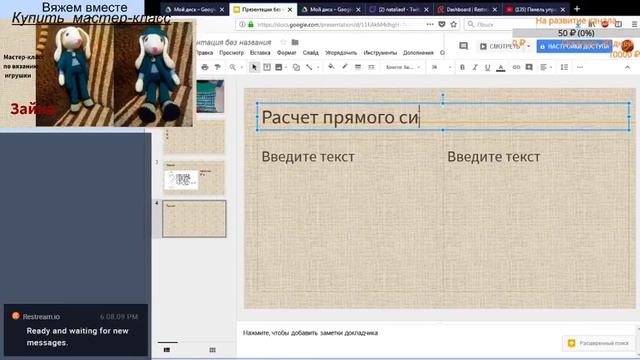Click the move to folder icon

point(295,42)
